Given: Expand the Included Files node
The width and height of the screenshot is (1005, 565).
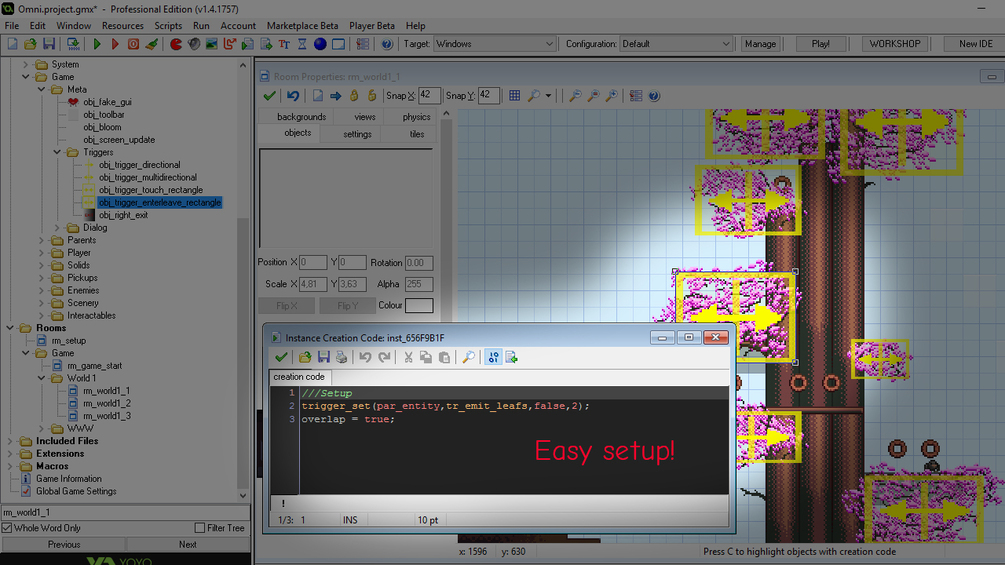Looking at the screenshot, I should [x=10, y=441].
